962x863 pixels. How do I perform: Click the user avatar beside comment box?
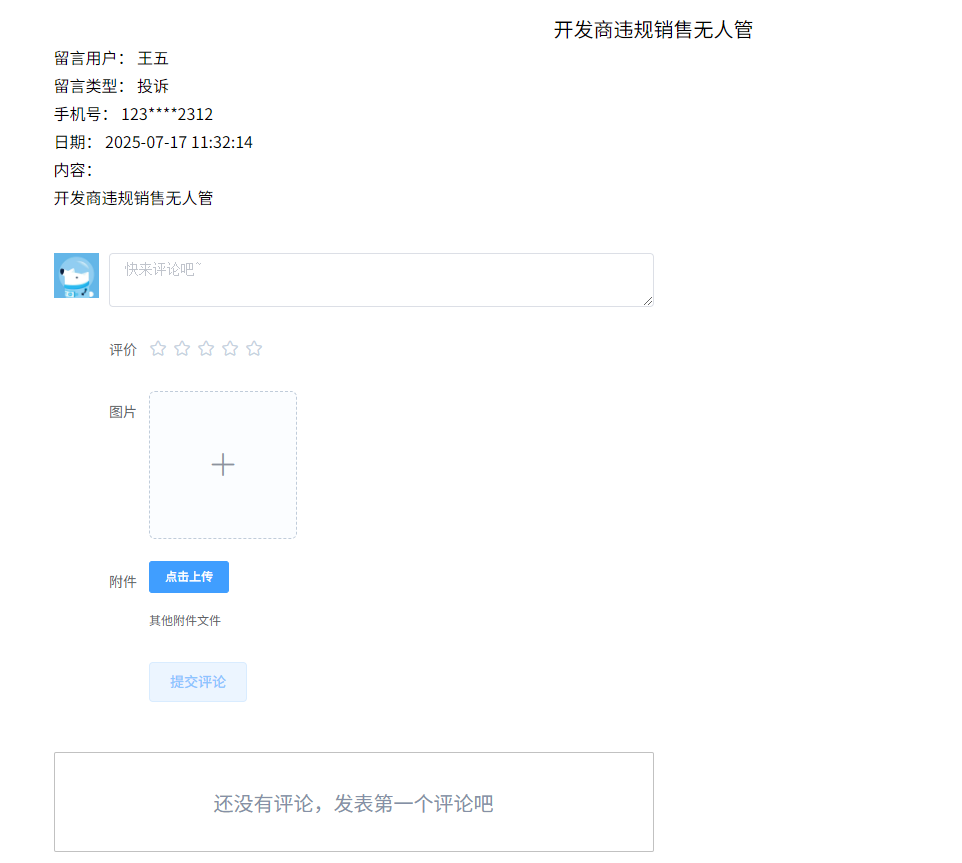pyautogui.click(x=76, y=276)
